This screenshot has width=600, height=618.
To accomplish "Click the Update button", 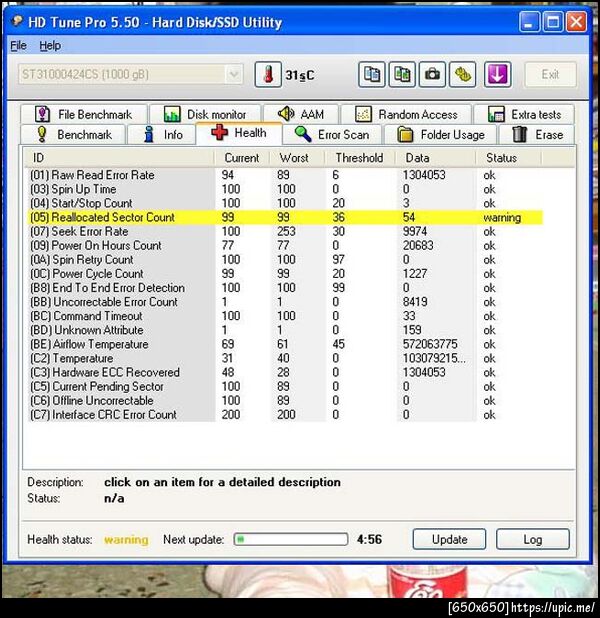I will pos(449,539).
